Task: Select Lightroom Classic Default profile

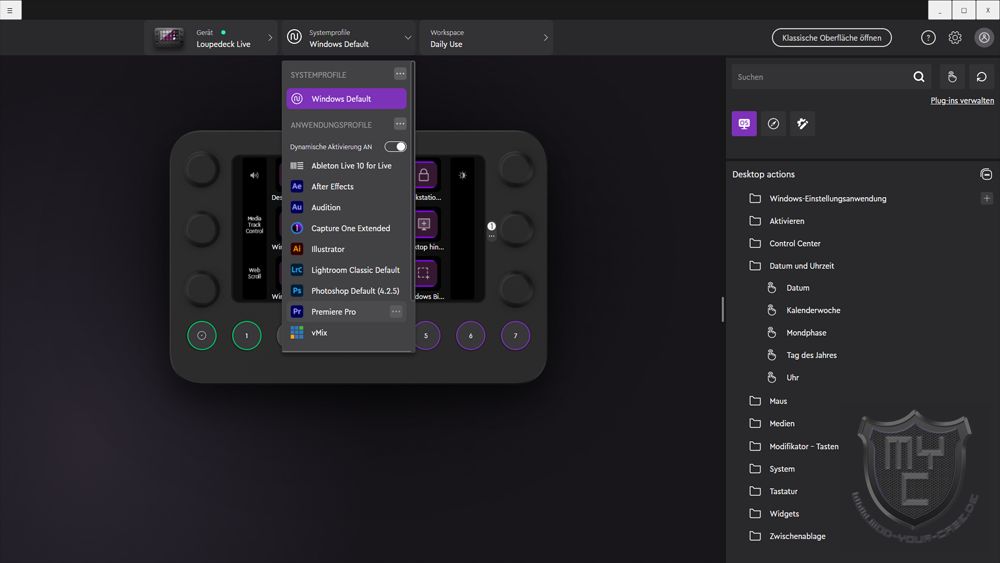Action: tap(346, 270)
